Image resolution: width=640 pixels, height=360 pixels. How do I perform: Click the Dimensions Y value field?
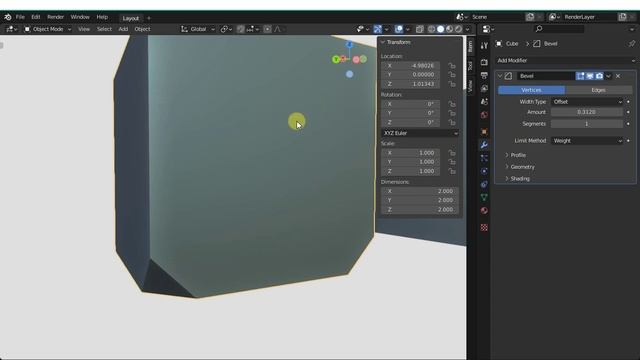(420, 200)
